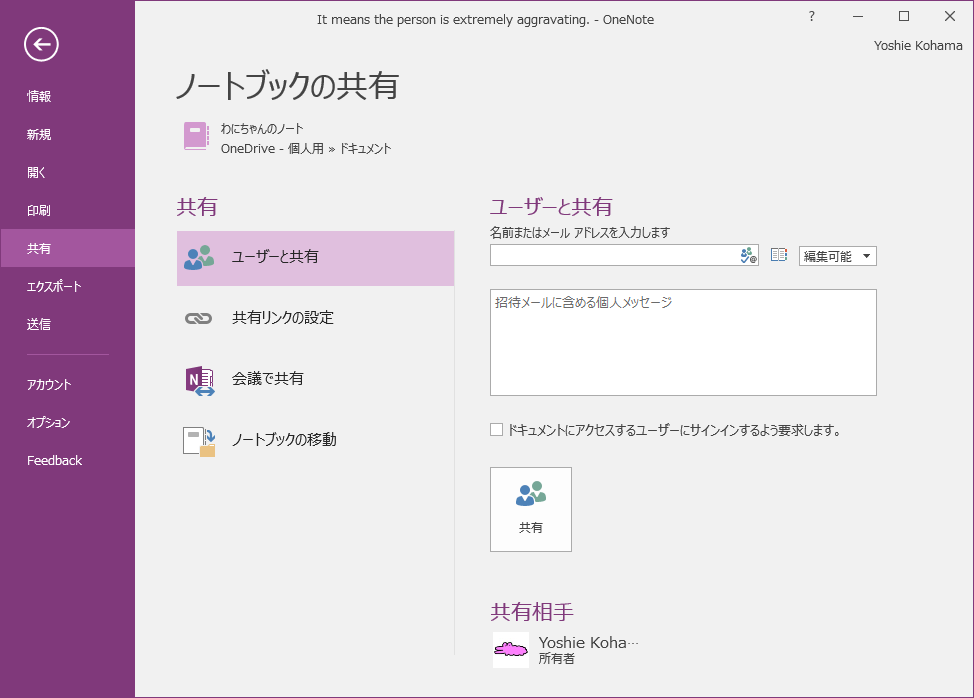Close the OneNote window
Viewport: 974px width, 698px height.
tap(950, 17)
